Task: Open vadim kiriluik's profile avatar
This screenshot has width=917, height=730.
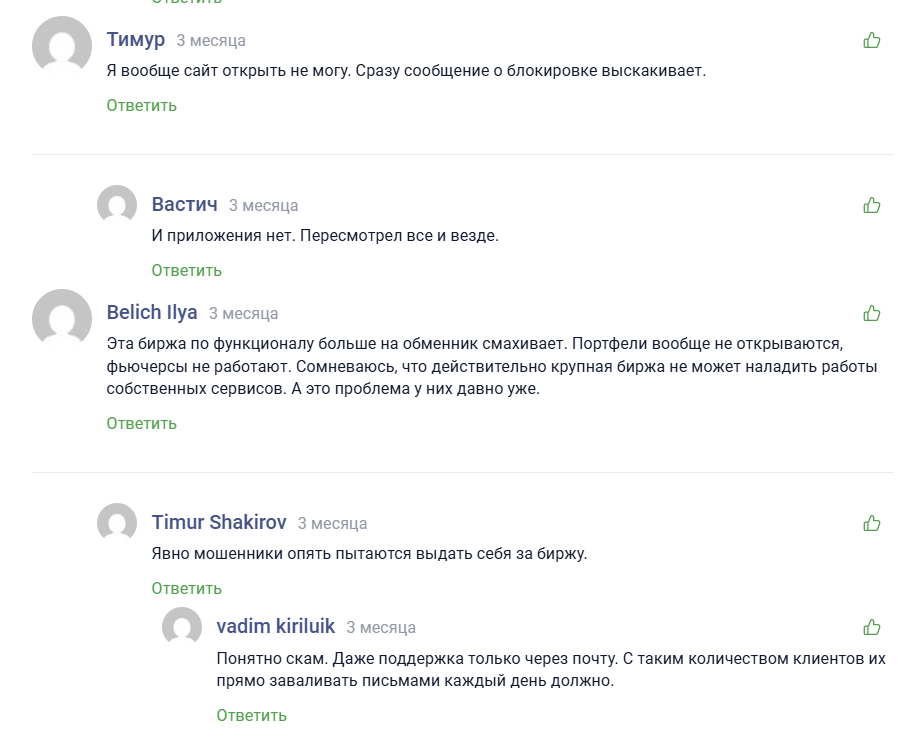Action: click(x=180, y=628)
